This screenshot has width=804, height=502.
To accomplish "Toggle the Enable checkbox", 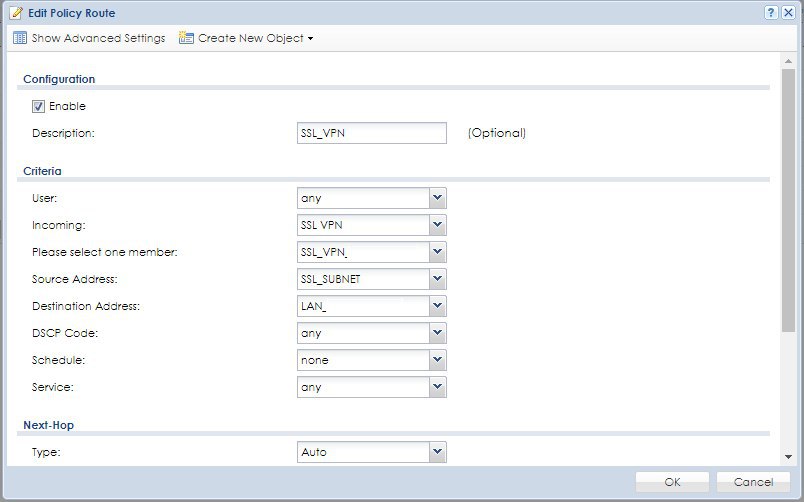I will [x=39, y=106].
